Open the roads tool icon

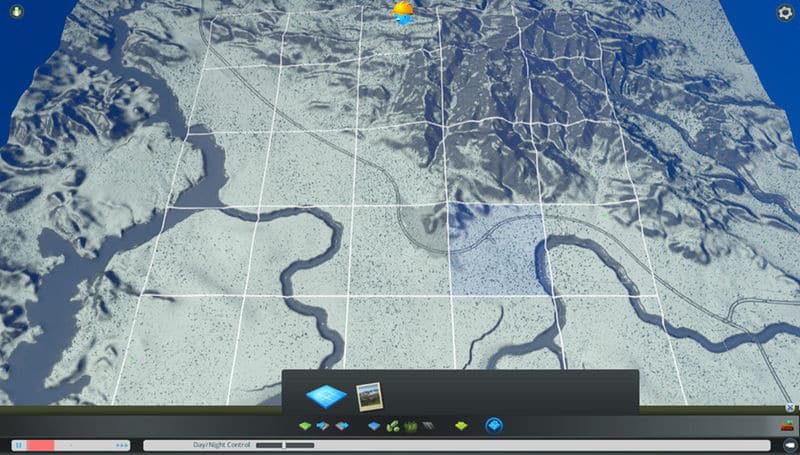coord(427,426)
